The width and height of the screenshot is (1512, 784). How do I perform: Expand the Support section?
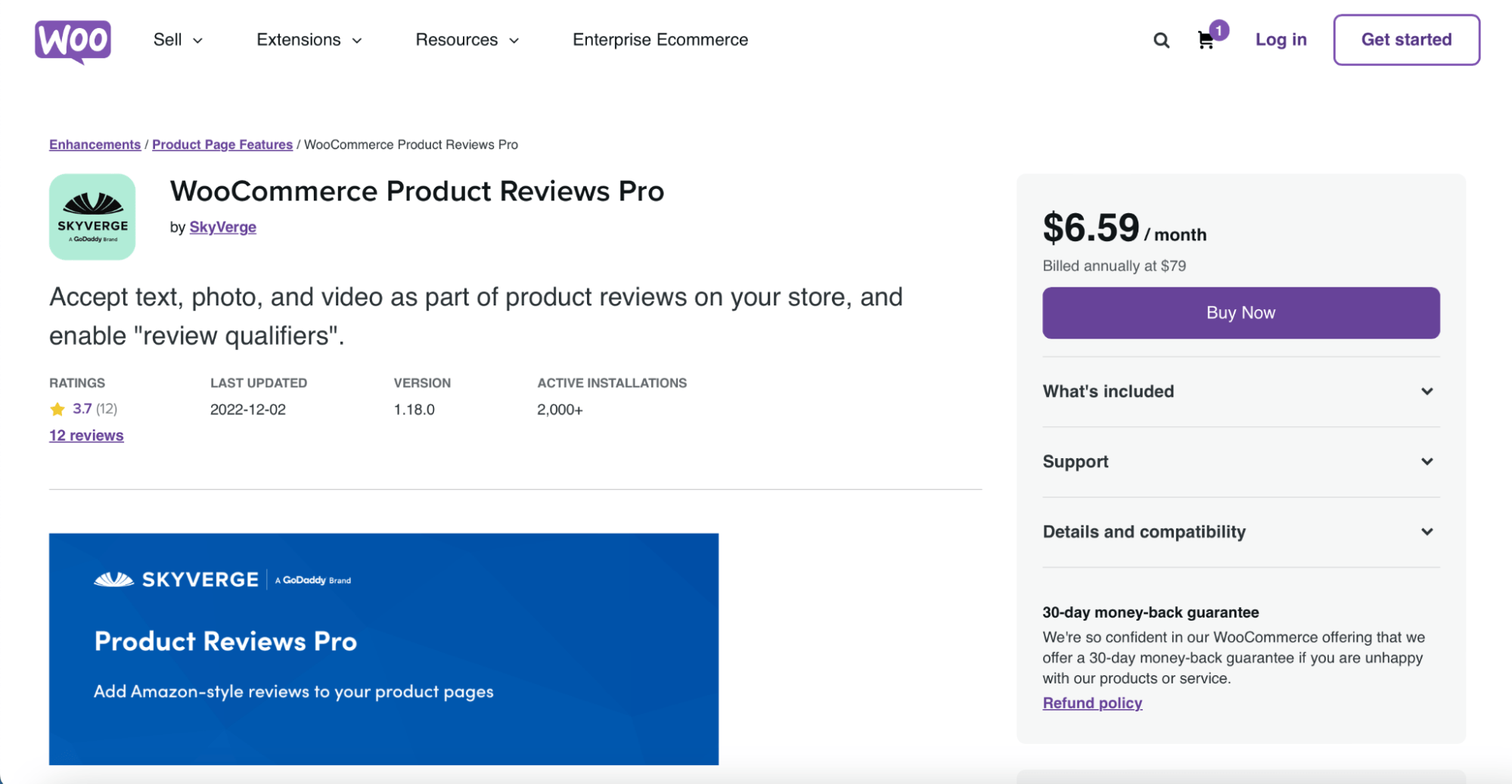(1240, 462)
